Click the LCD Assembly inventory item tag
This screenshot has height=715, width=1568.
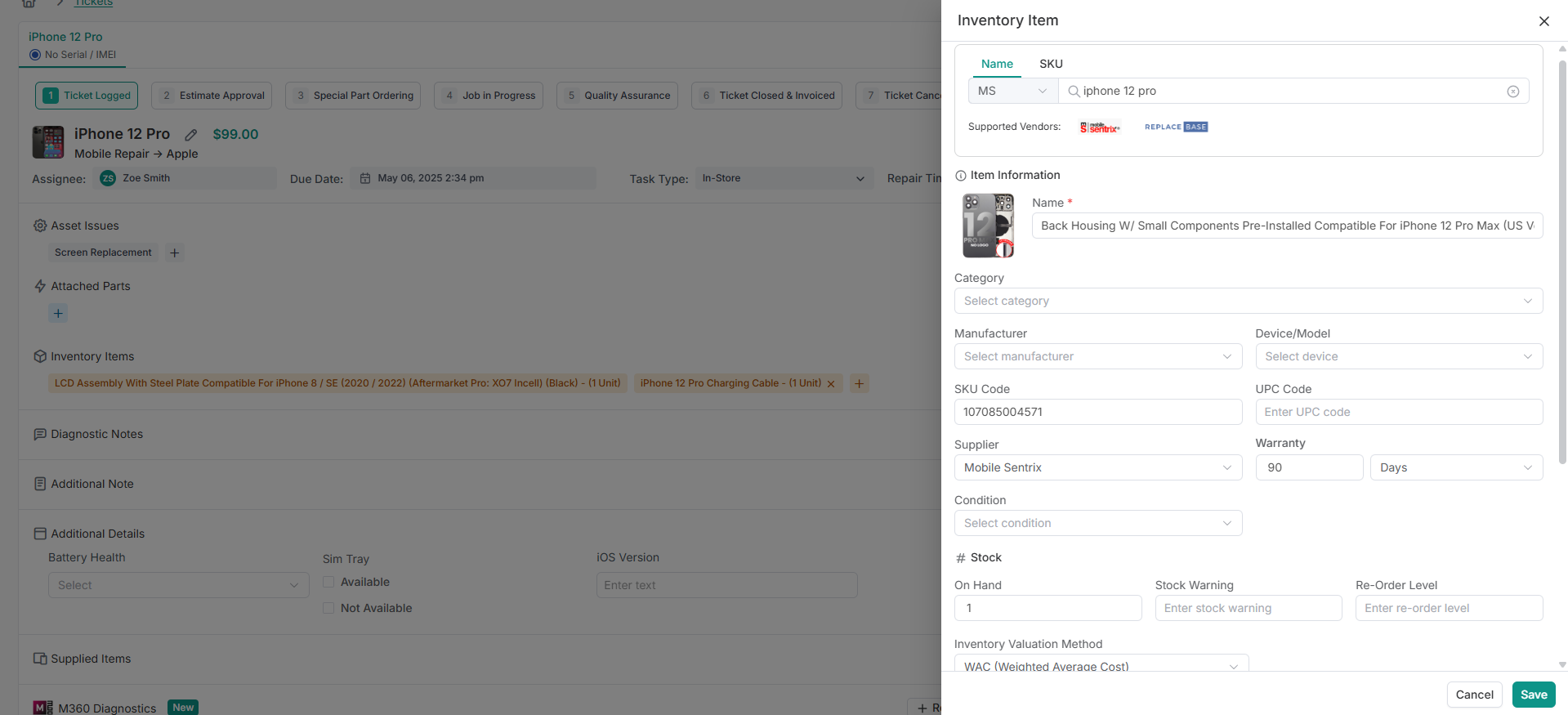pos(337,383)
